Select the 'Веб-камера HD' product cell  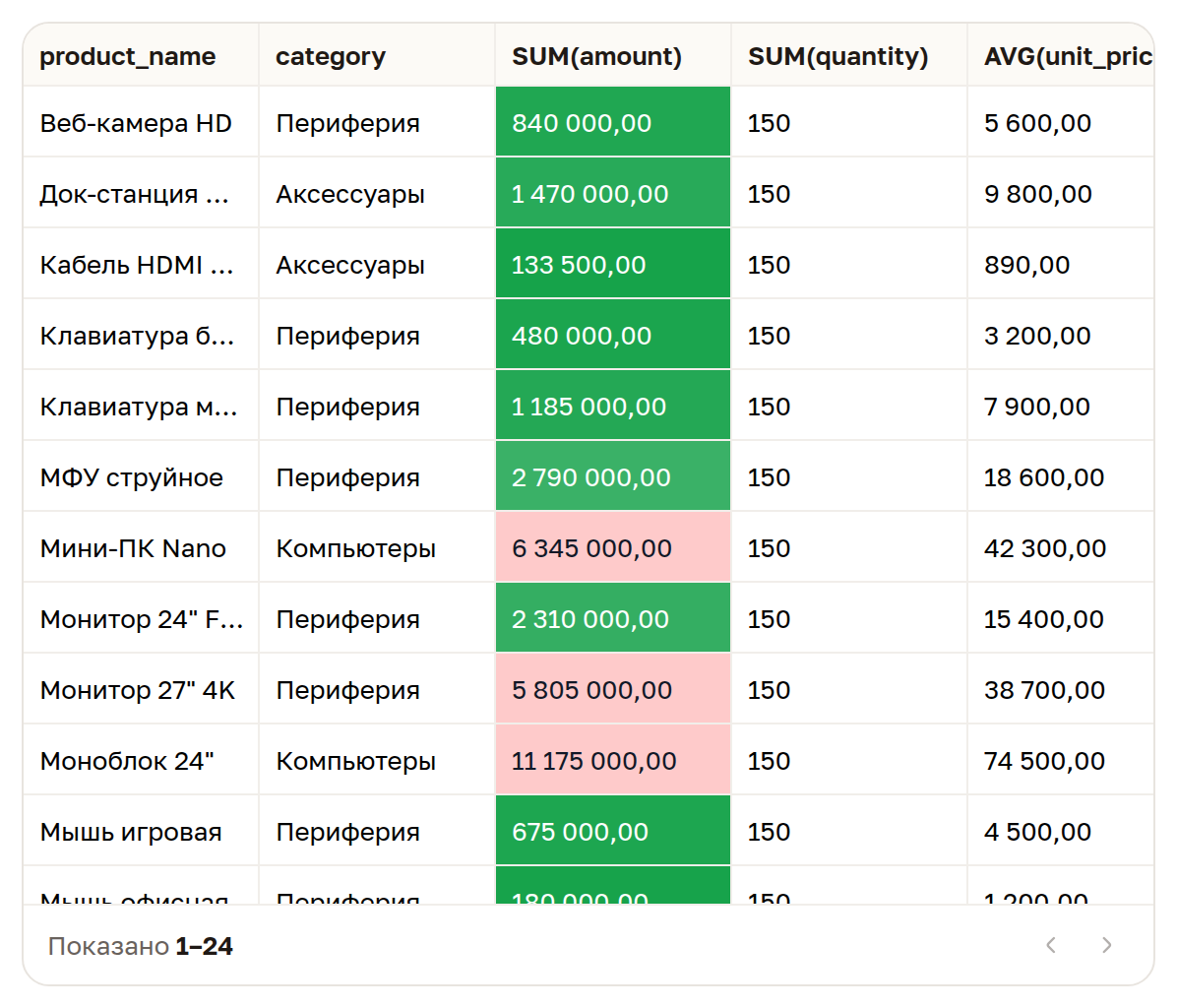(141, 122)
